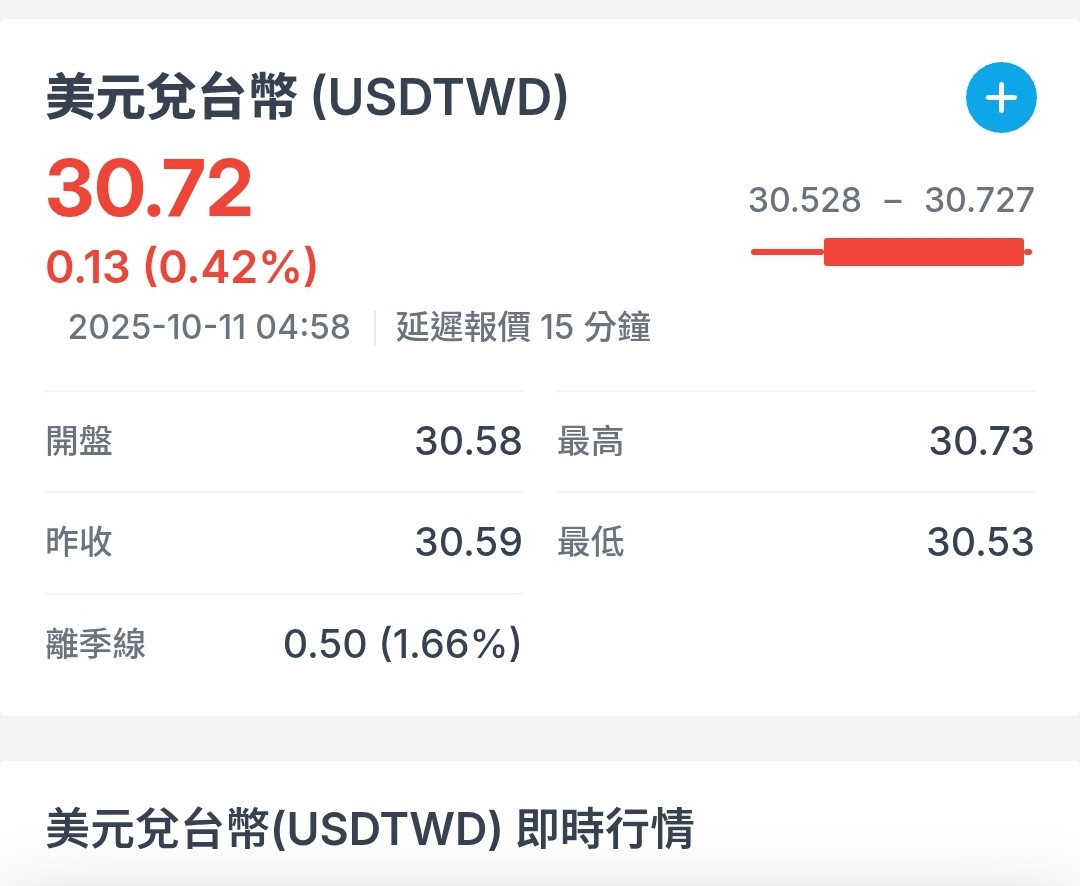
Task: Click the 2025-10-11 04:58 timestamp
Action: pyautogui.click(x=209, y=327)
